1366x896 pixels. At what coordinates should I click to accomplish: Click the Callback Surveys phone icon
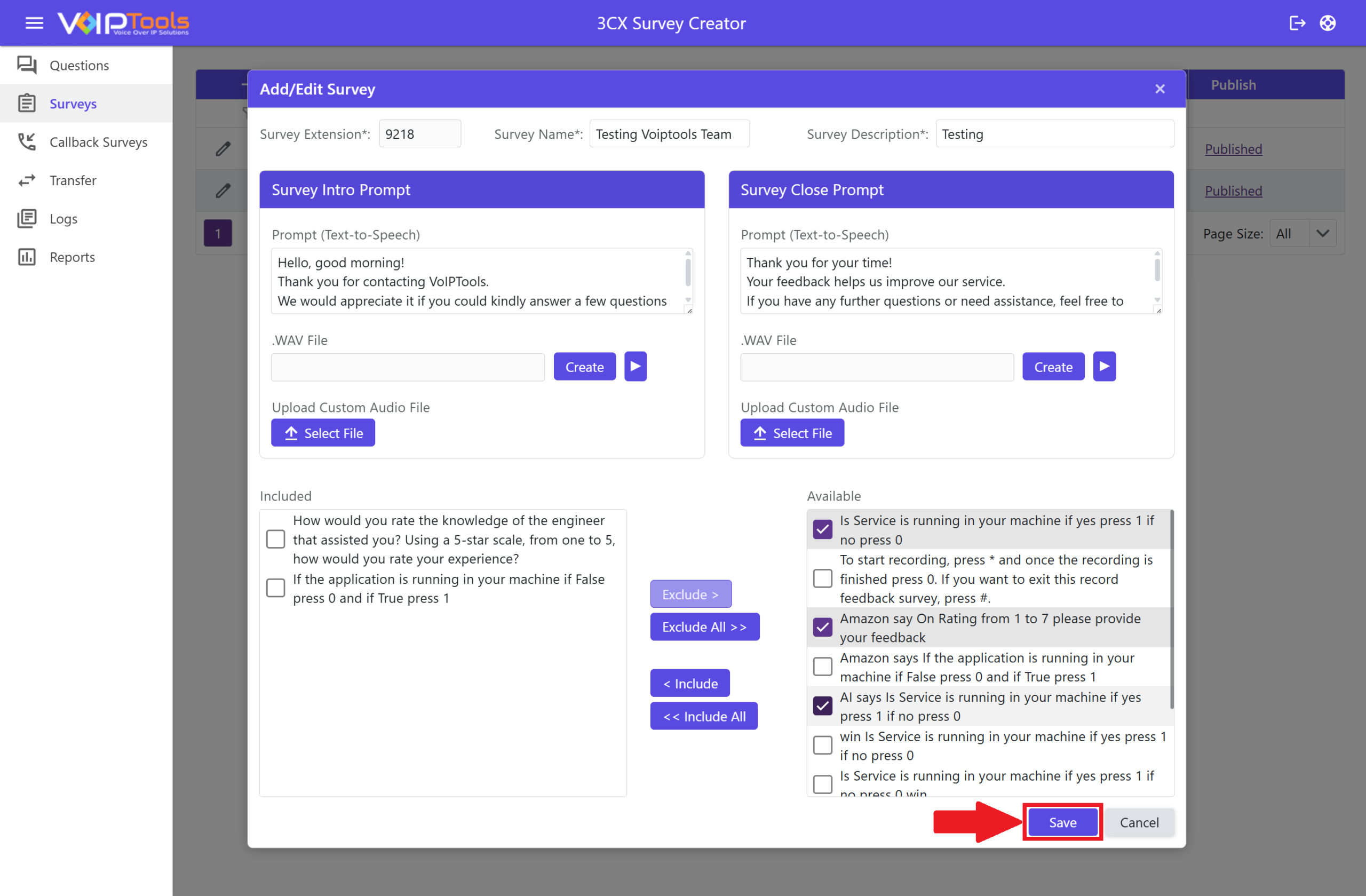(27, 142)
